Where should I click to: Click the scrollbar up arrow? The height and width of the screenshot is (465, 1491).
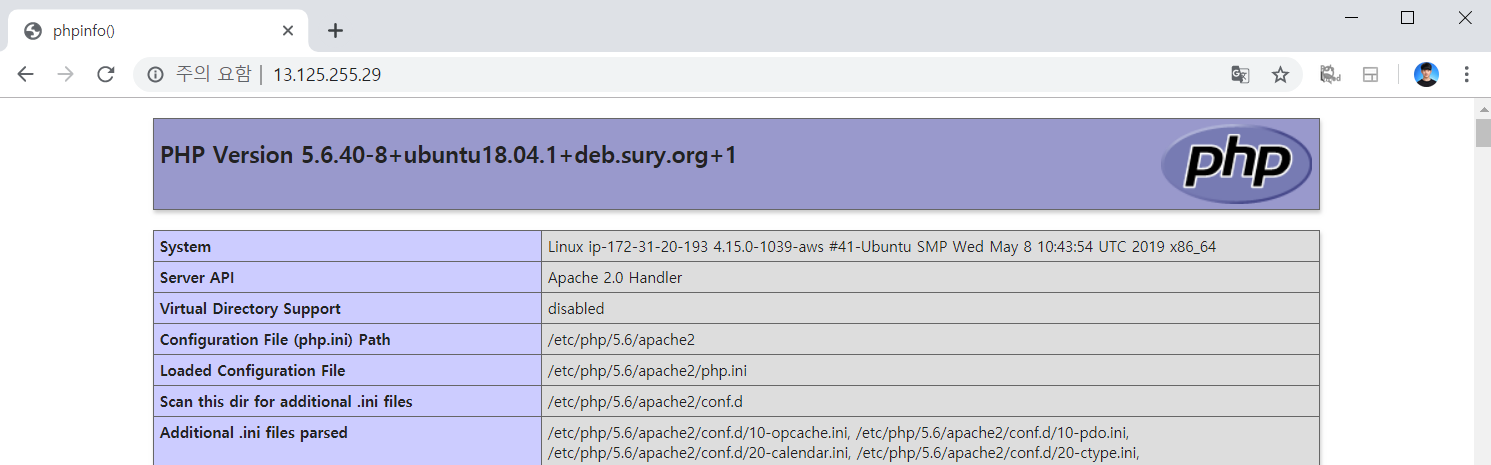click(x=1483, y=107)
